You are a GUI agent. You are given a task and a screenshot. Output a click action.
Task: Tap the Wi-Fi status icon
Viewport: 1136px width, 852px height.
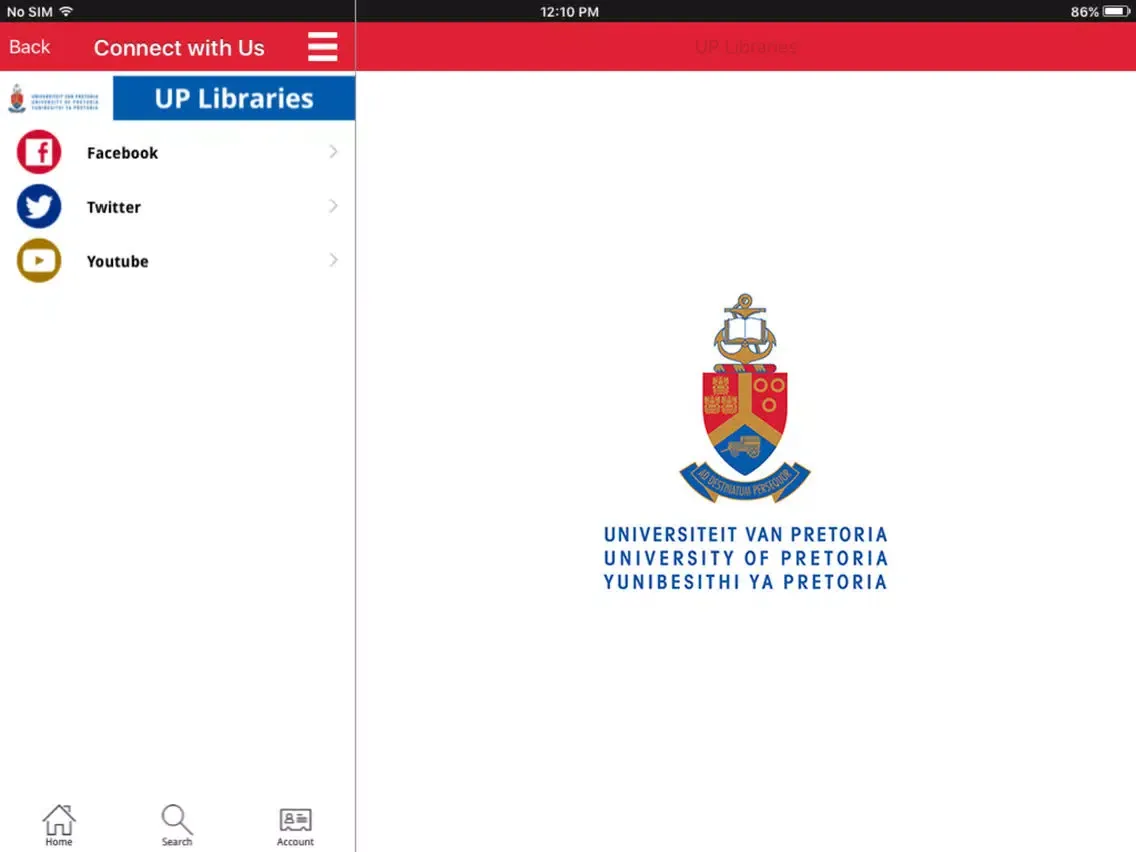[66, 11]
